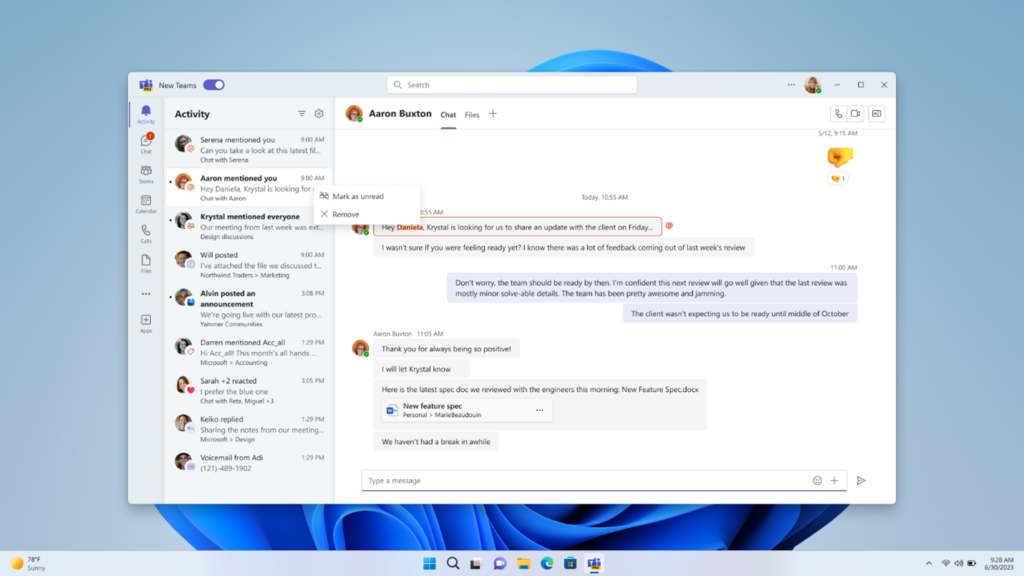Open Alvin posted an announcement item

click(x=249, y=308)
